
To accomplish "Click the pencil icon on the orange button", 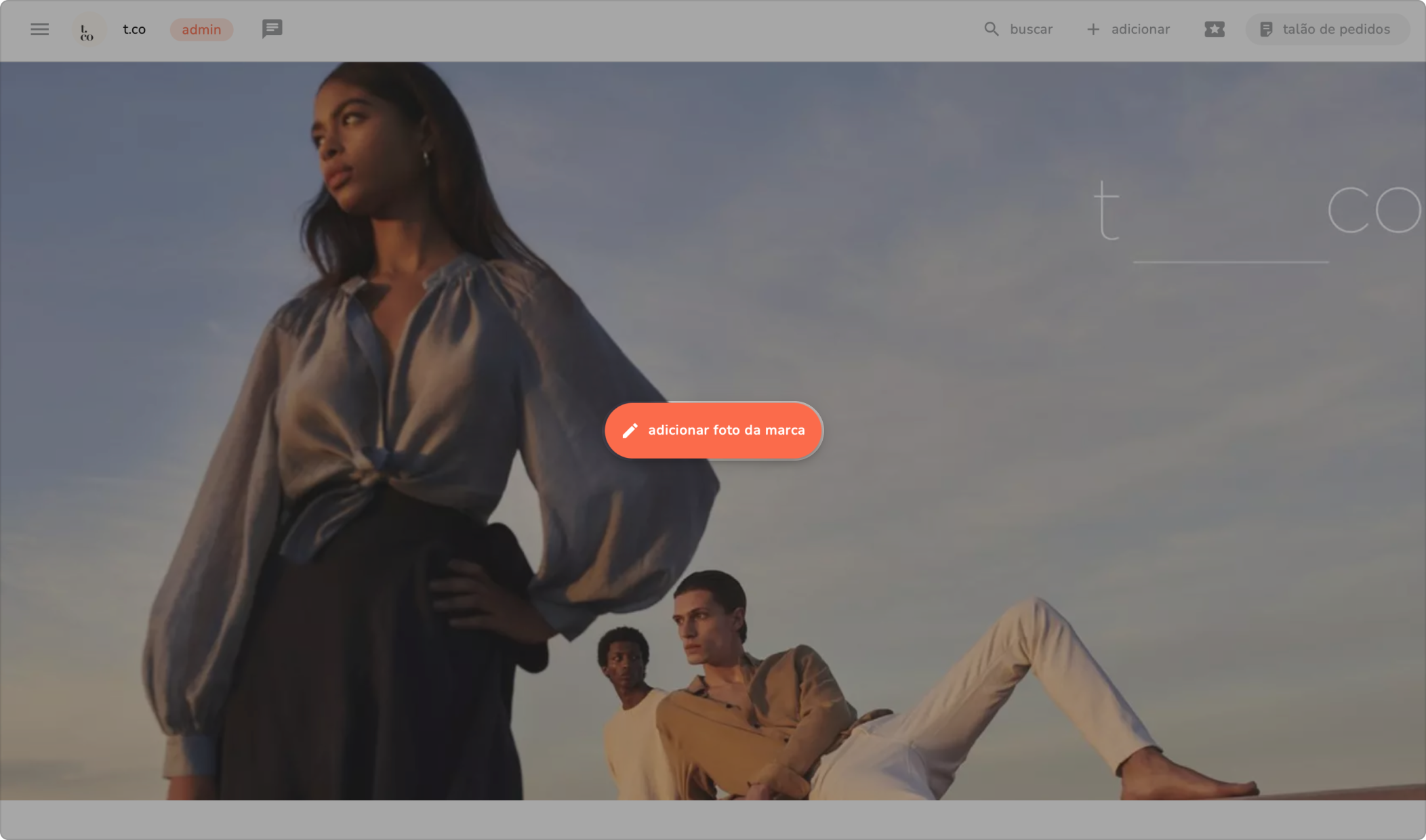I will pos(630,430).
